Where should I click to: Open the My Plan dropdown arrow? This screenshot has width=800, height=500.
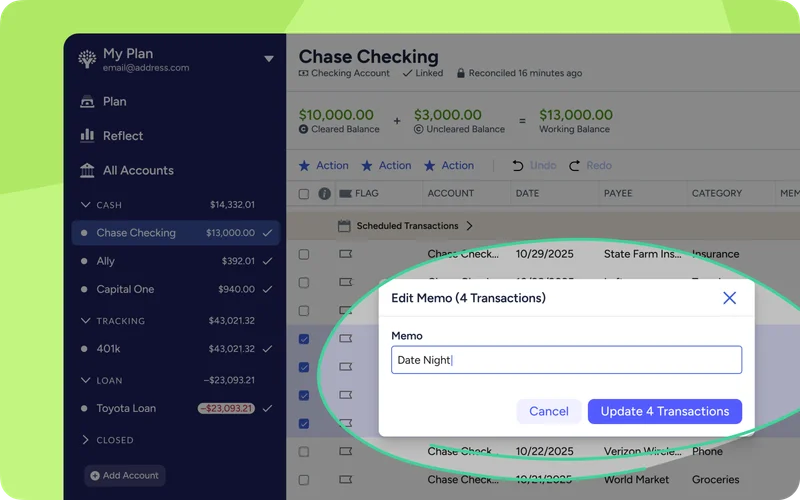[269, 59]
